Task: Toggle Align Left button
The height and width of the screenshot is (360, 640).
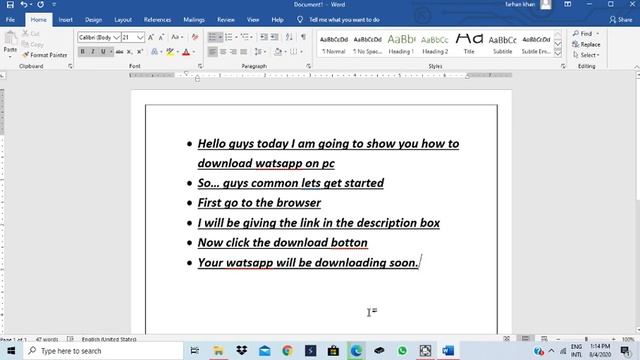Action: (212, 52)
